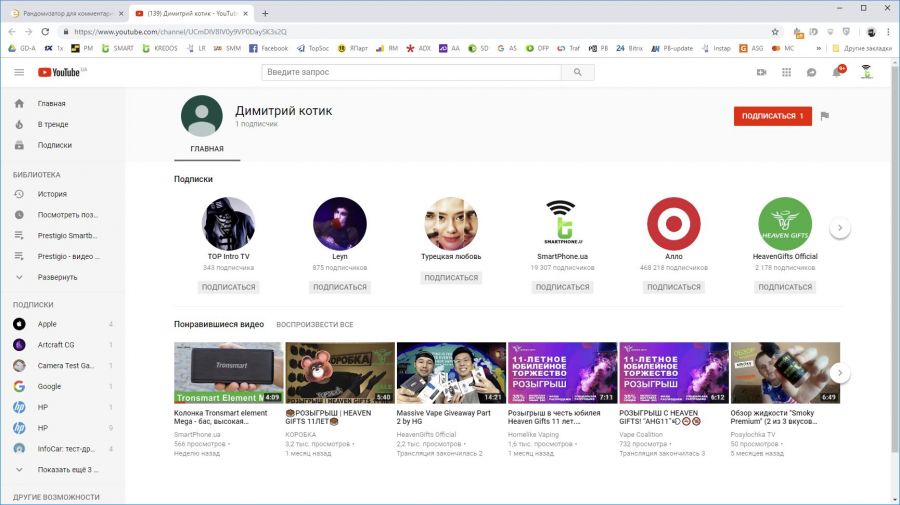Open the YouTube apps grid icon
The height and width of the screenshot is (505, 900).
tap(786, 72)
